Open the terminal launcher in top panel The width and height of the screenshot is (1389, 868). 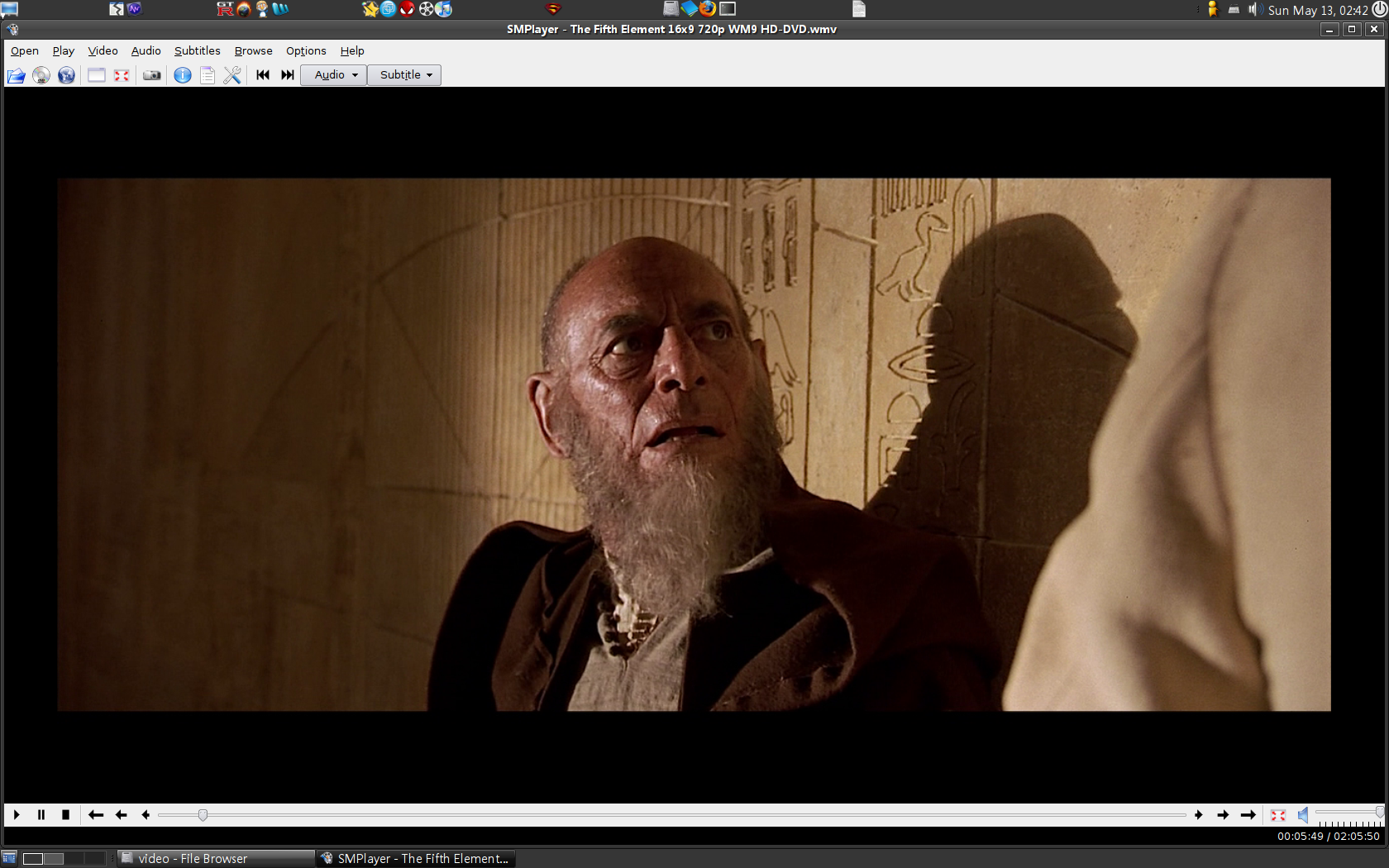pyautogui.click(x=728, y=9)
